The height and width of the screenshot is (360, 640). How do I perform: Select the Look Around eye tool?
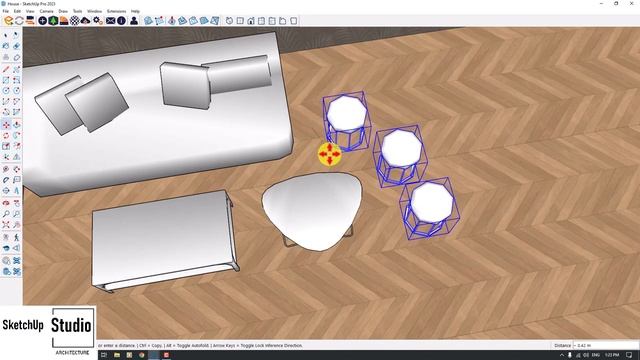pyautogui.click(x=6, y=248)
